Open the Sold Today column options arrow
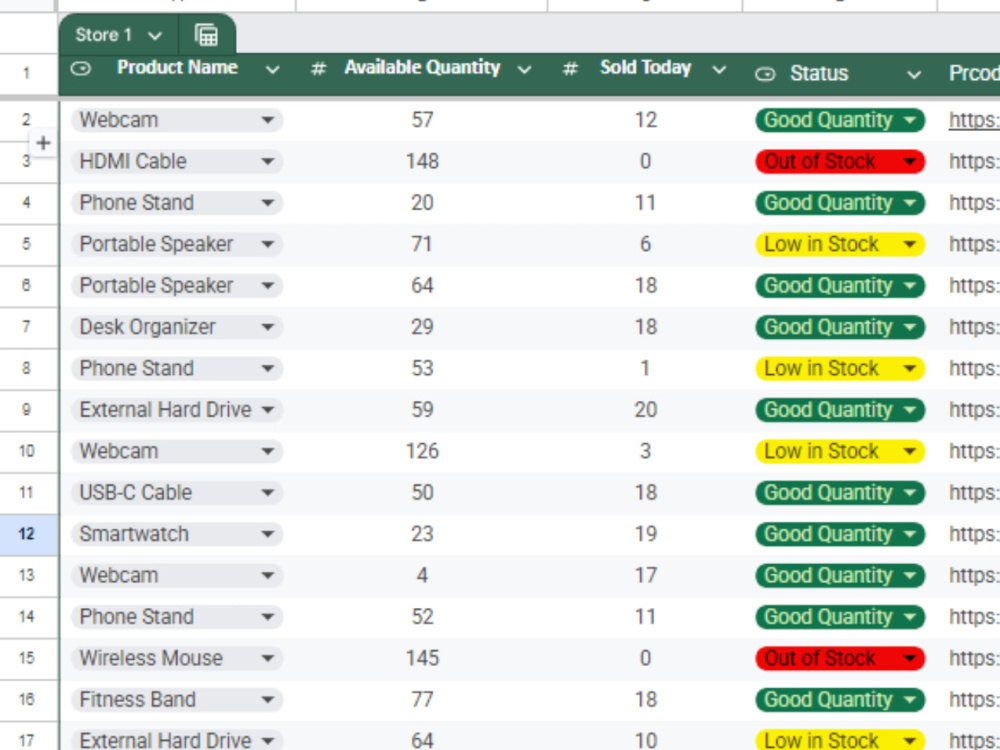The image size is (1000, 750). coord(719,70)
